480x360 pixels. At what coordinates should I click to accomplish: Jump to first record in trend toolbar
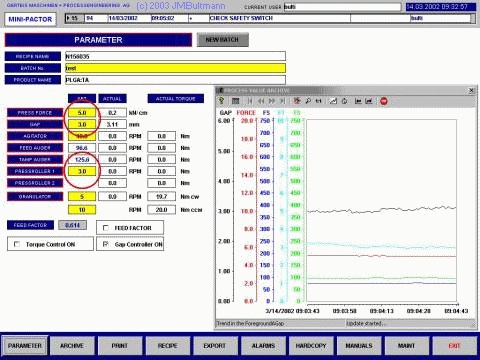point(250,101)
